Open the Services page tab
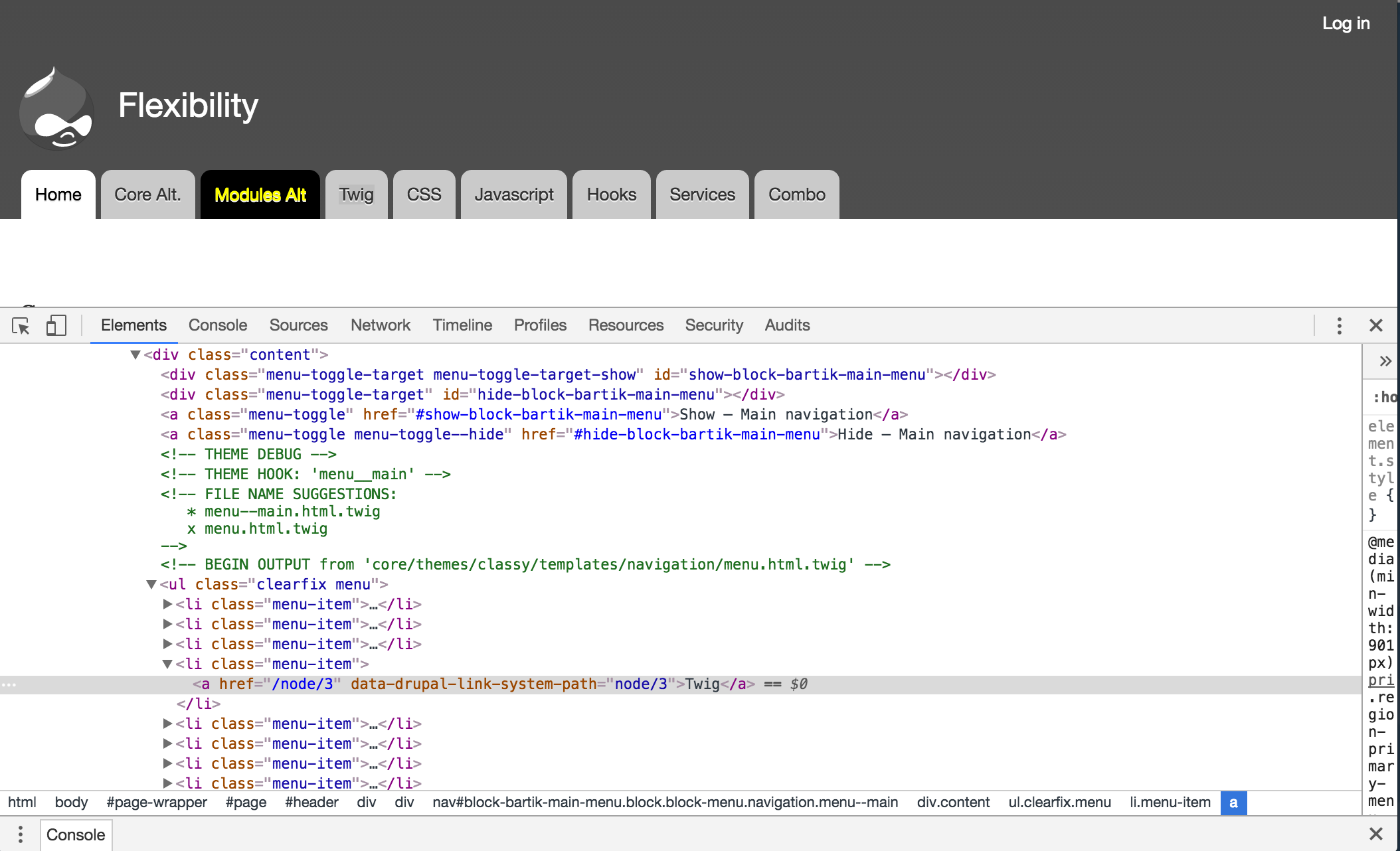1400x851 pixels. (702, 194)
